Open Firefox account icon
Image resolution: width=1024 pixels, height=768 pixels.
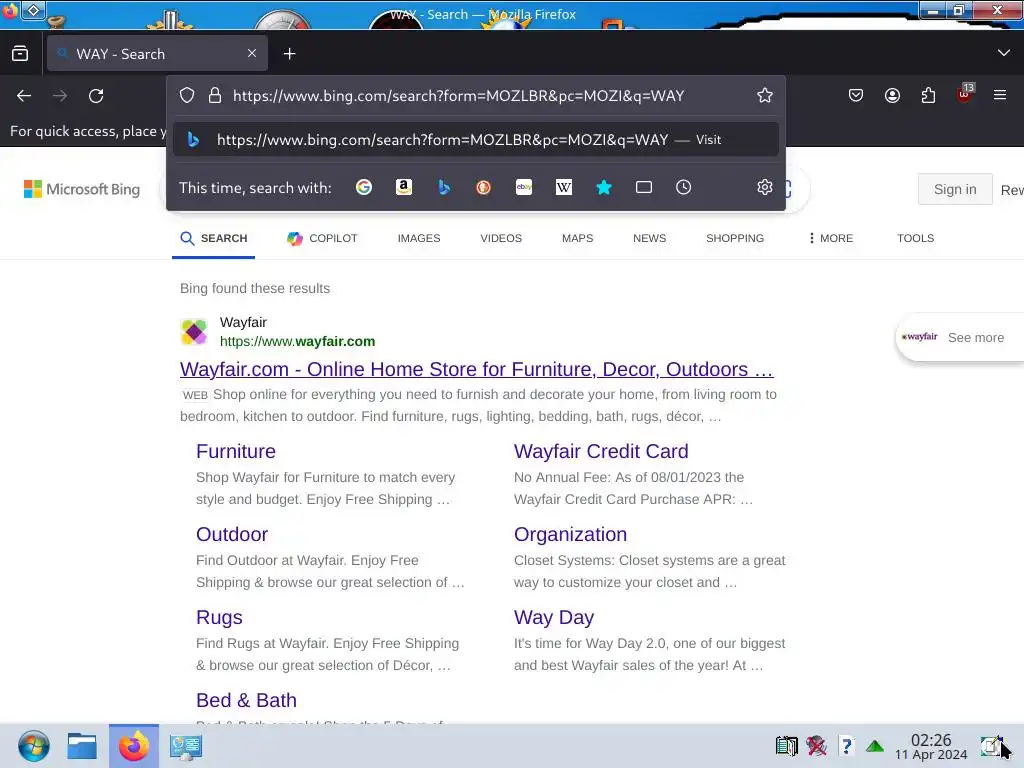coord(892,95)
